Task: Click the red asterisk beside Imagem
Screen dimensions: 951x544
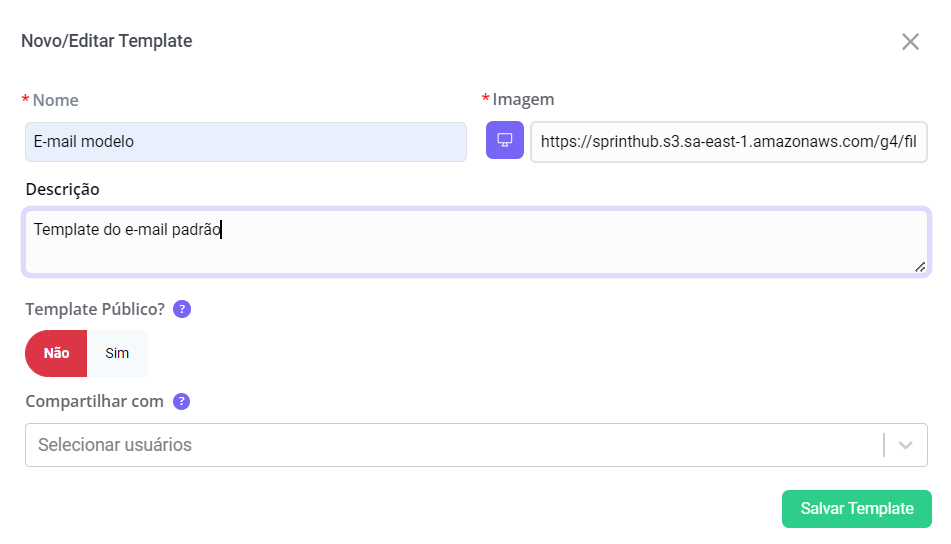Action: 486,99
